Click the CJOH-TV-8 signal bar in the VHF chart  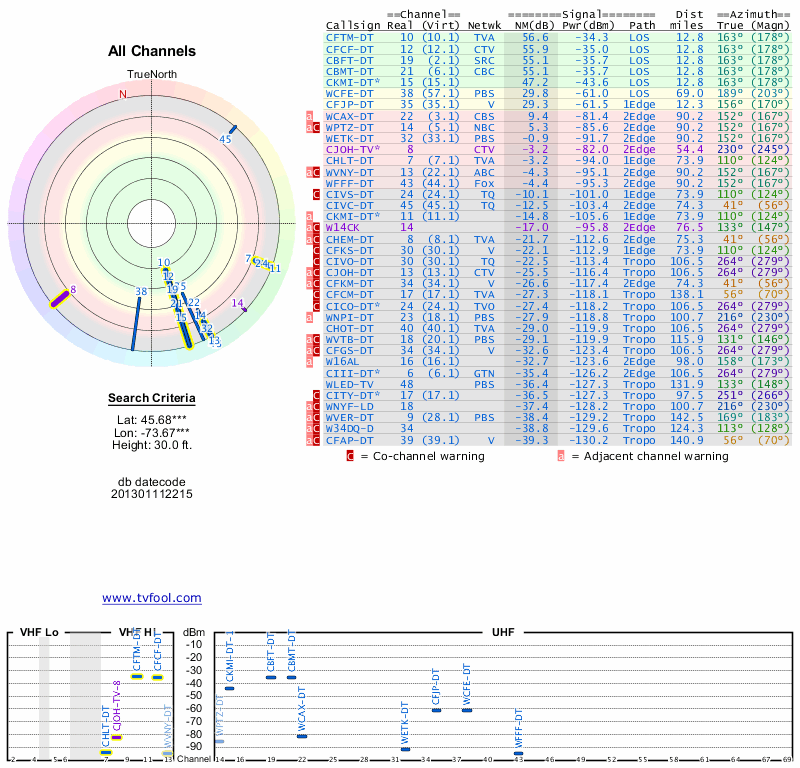(x=116, y=737)
